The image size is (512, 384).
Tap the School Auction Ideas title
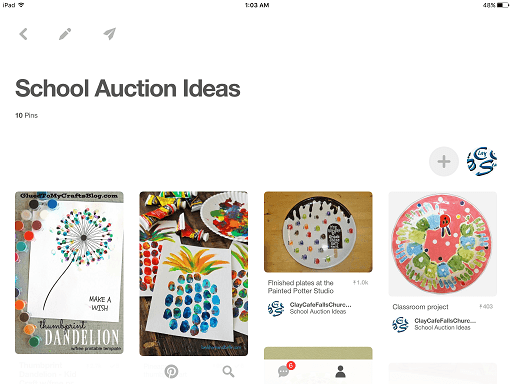point(128,88)
